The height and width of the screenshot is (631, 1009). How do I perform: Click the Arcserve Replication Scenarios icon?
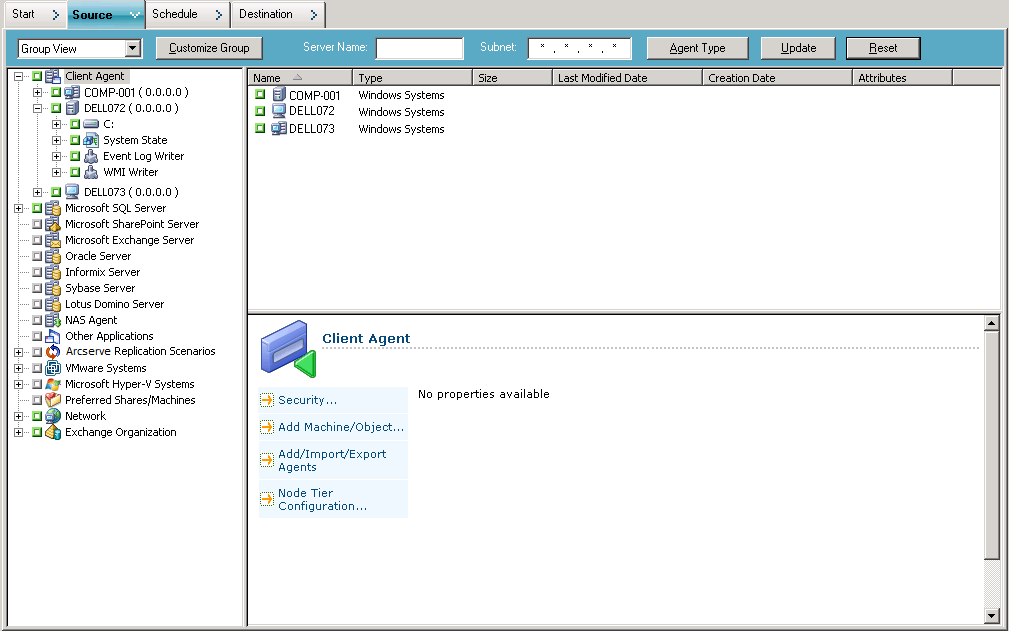53,352
